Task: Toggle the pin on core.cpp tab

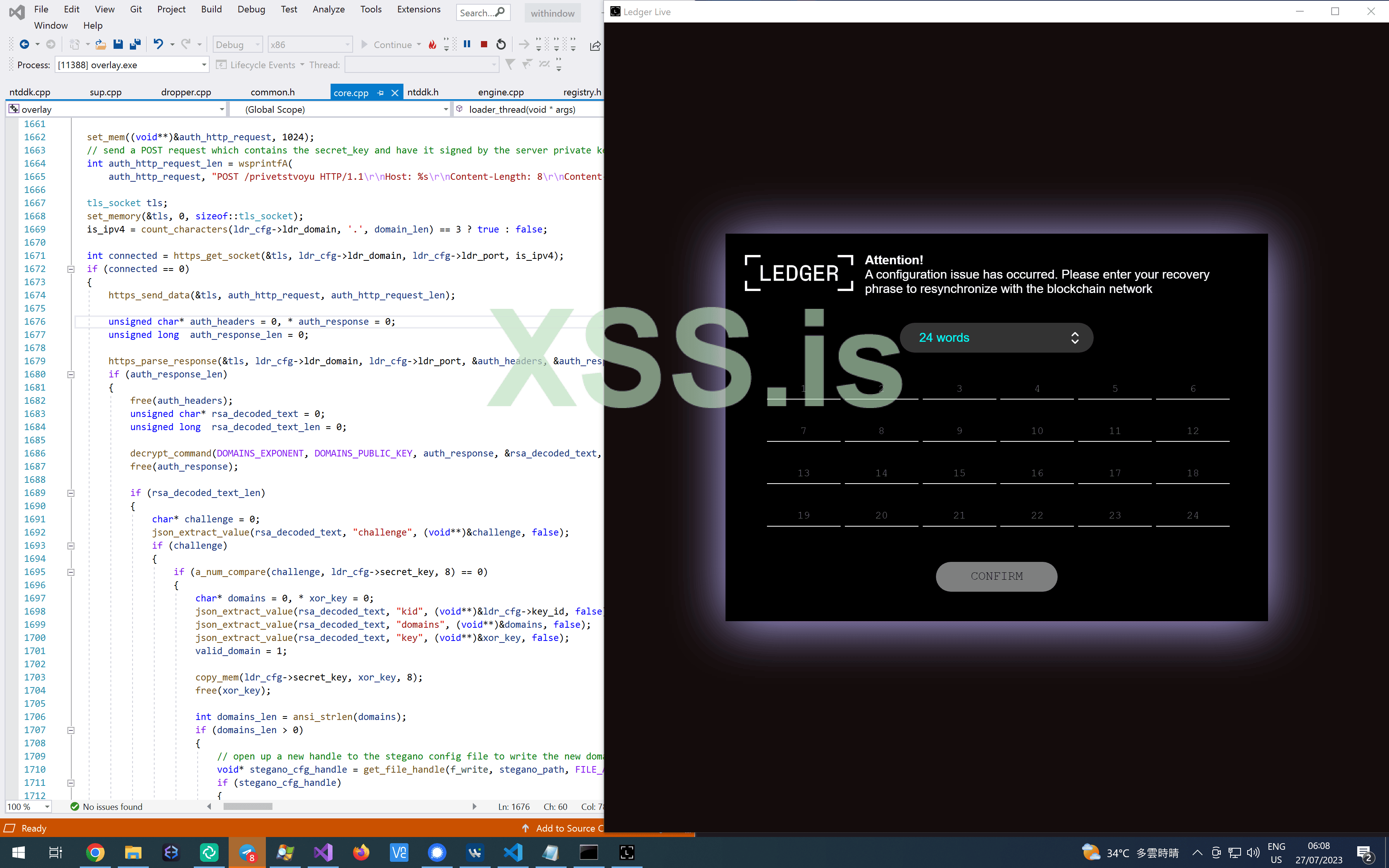Action: click(381, 93)
